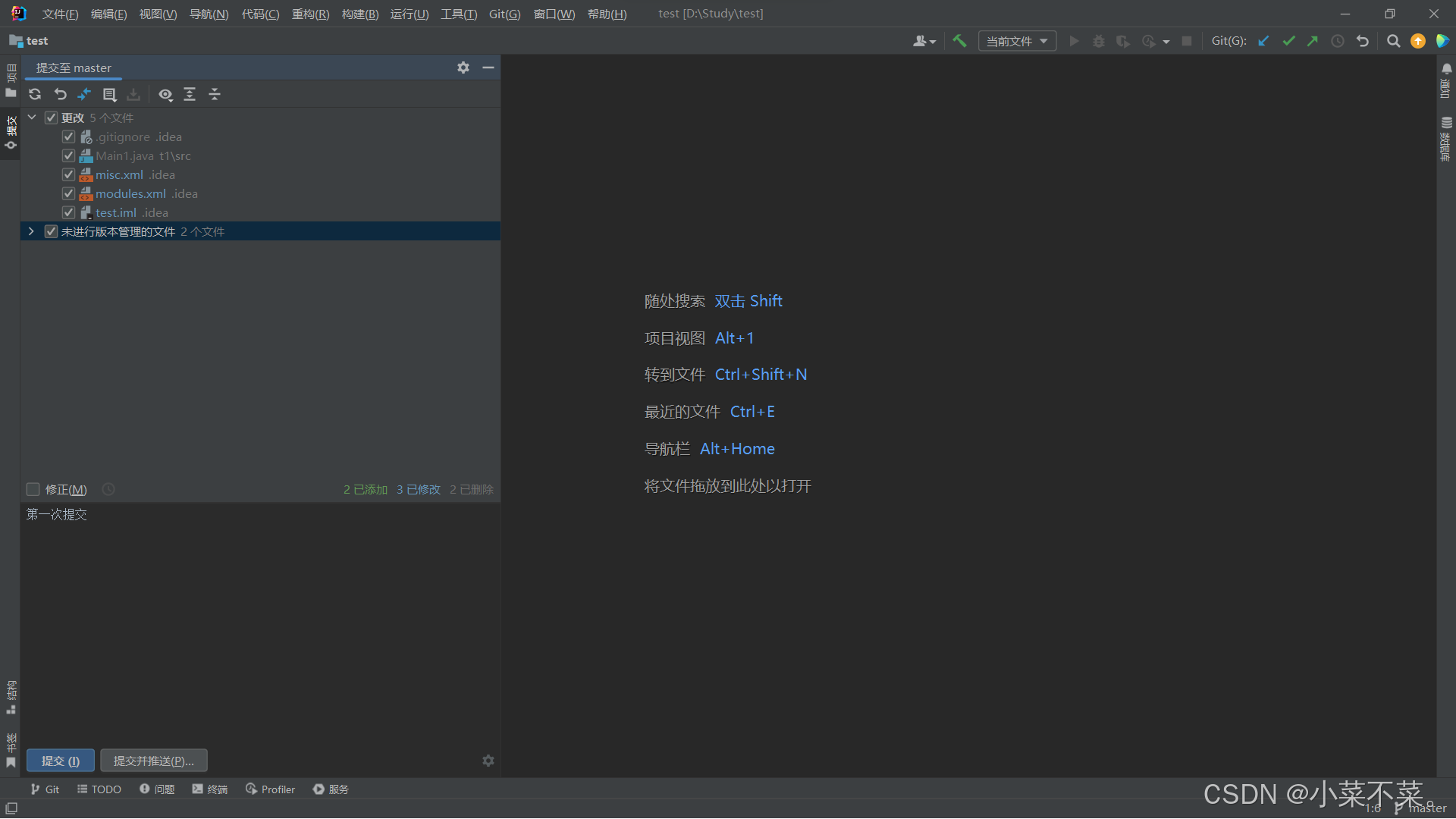The width and height of the screenshot is (1456, 819).
Task: Open the TODO tool window
Action: click(99, 789)
